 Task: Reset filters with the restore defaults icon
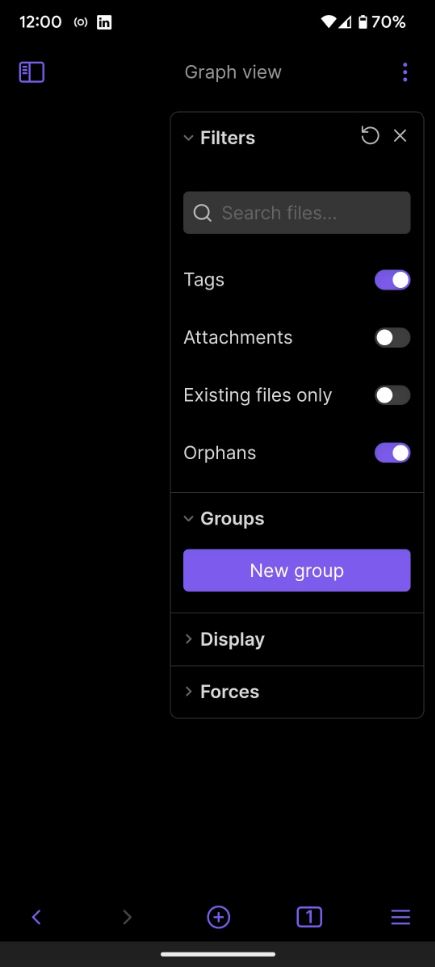click(x=370, y=136)
